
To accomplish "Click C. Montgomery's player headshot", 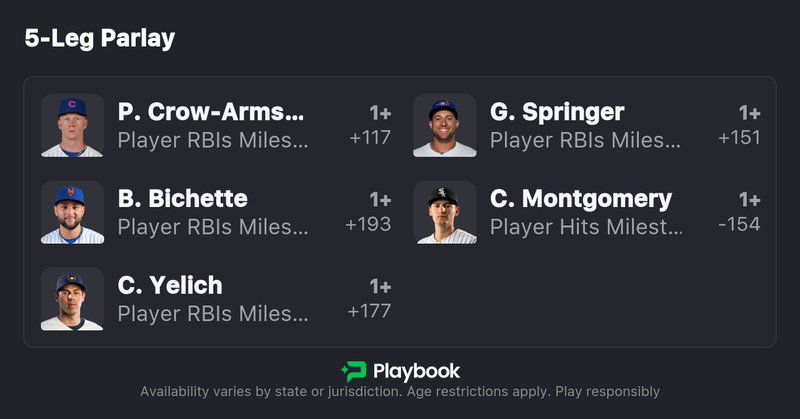I will coord(445,212).
